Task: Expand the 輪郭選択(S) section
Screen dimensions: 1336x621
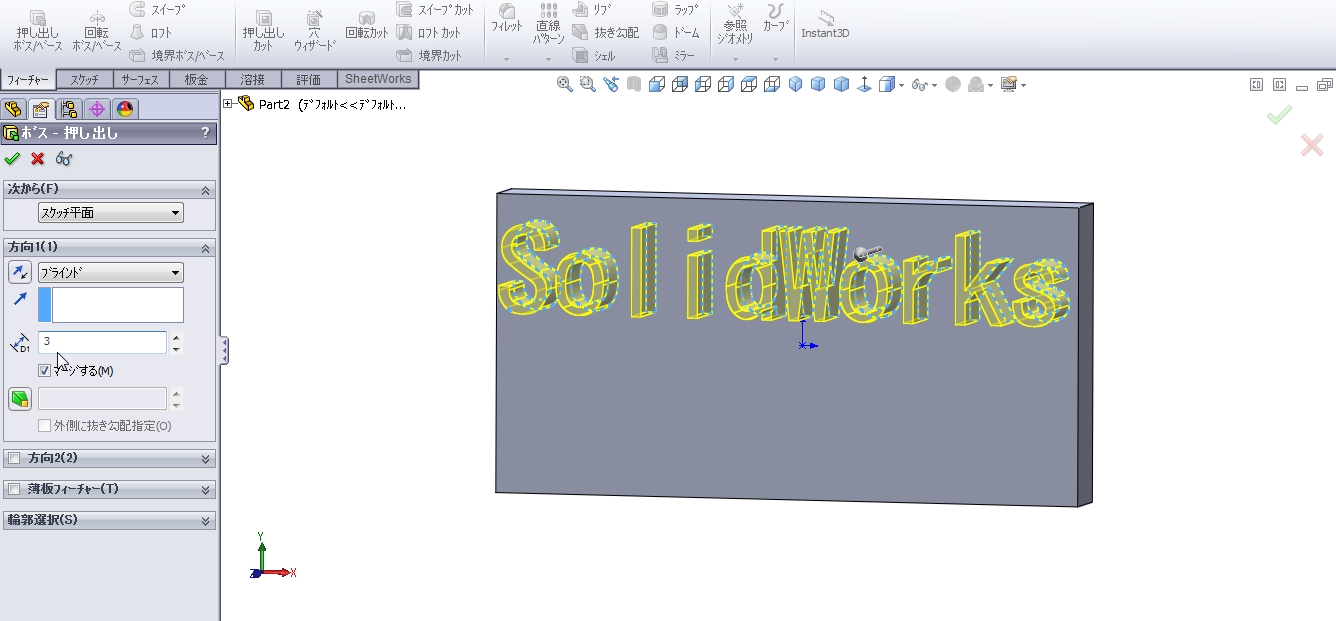Action: (x=206, y=521)
